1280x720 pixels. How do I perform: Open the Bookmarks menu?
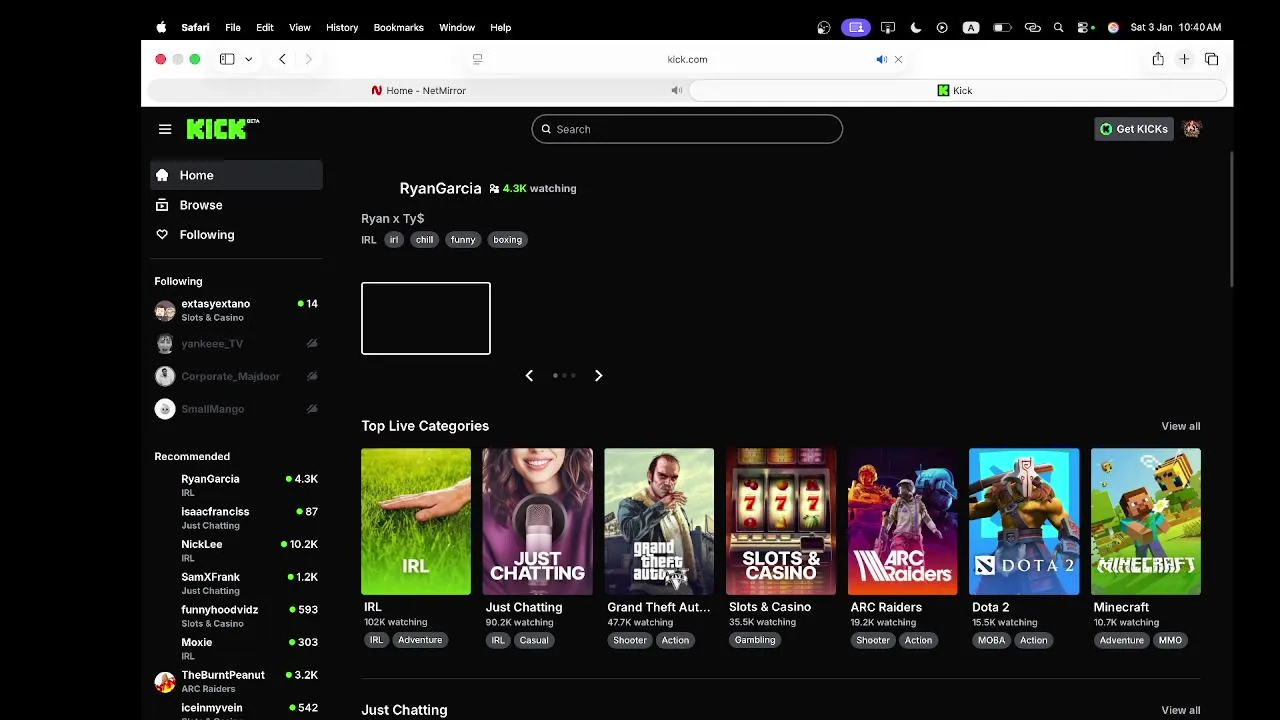point(398,27)
